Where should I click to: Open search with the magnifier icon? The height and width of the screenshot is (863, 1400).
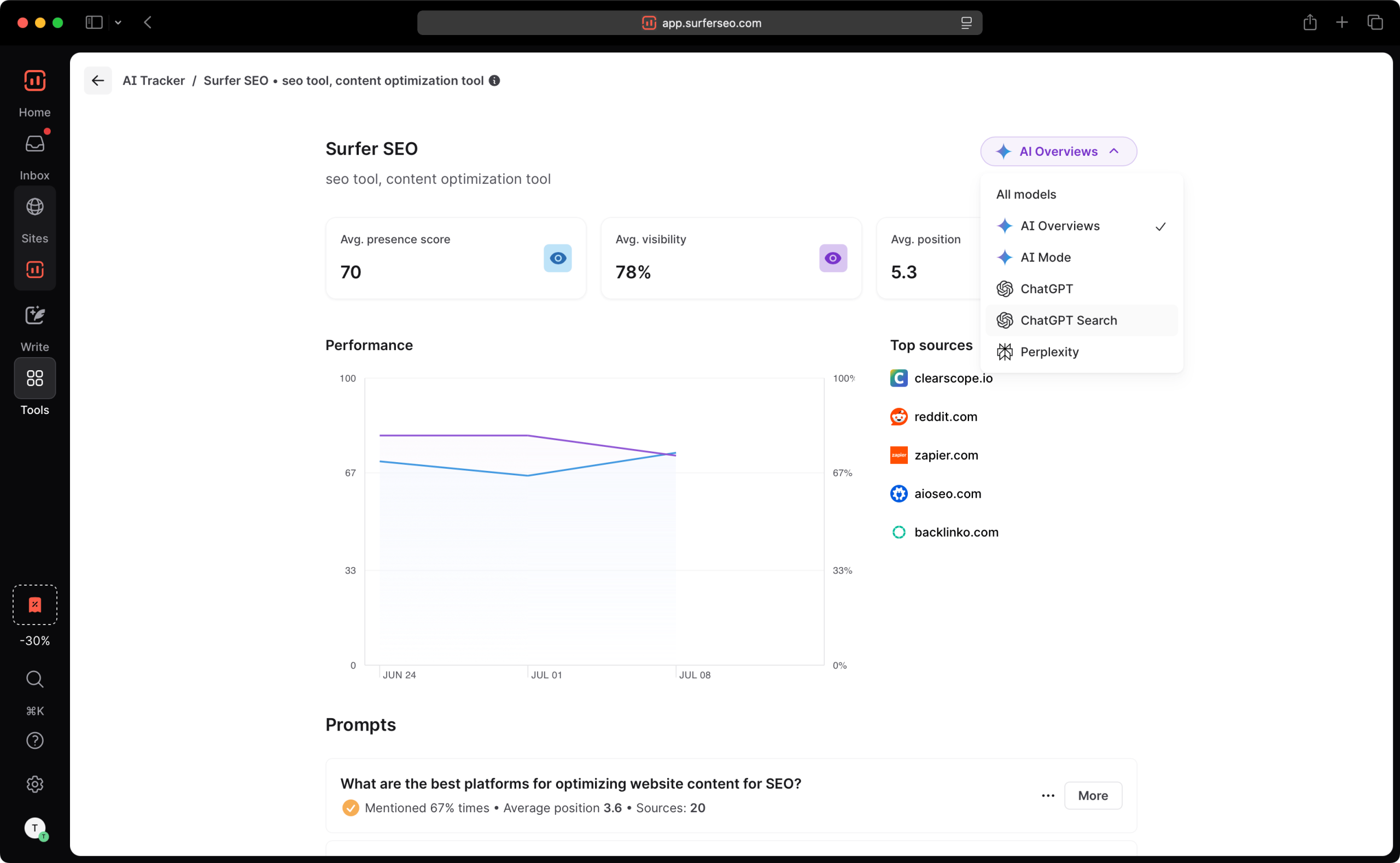(x=34, y=679)
